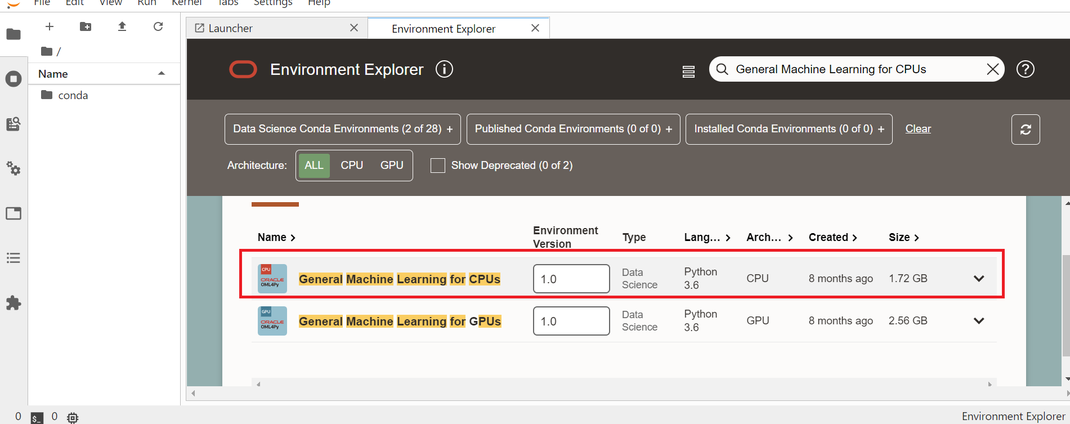Open the Run menu
This screenshot has width=1070, height=424.
(x=147, y=3)
